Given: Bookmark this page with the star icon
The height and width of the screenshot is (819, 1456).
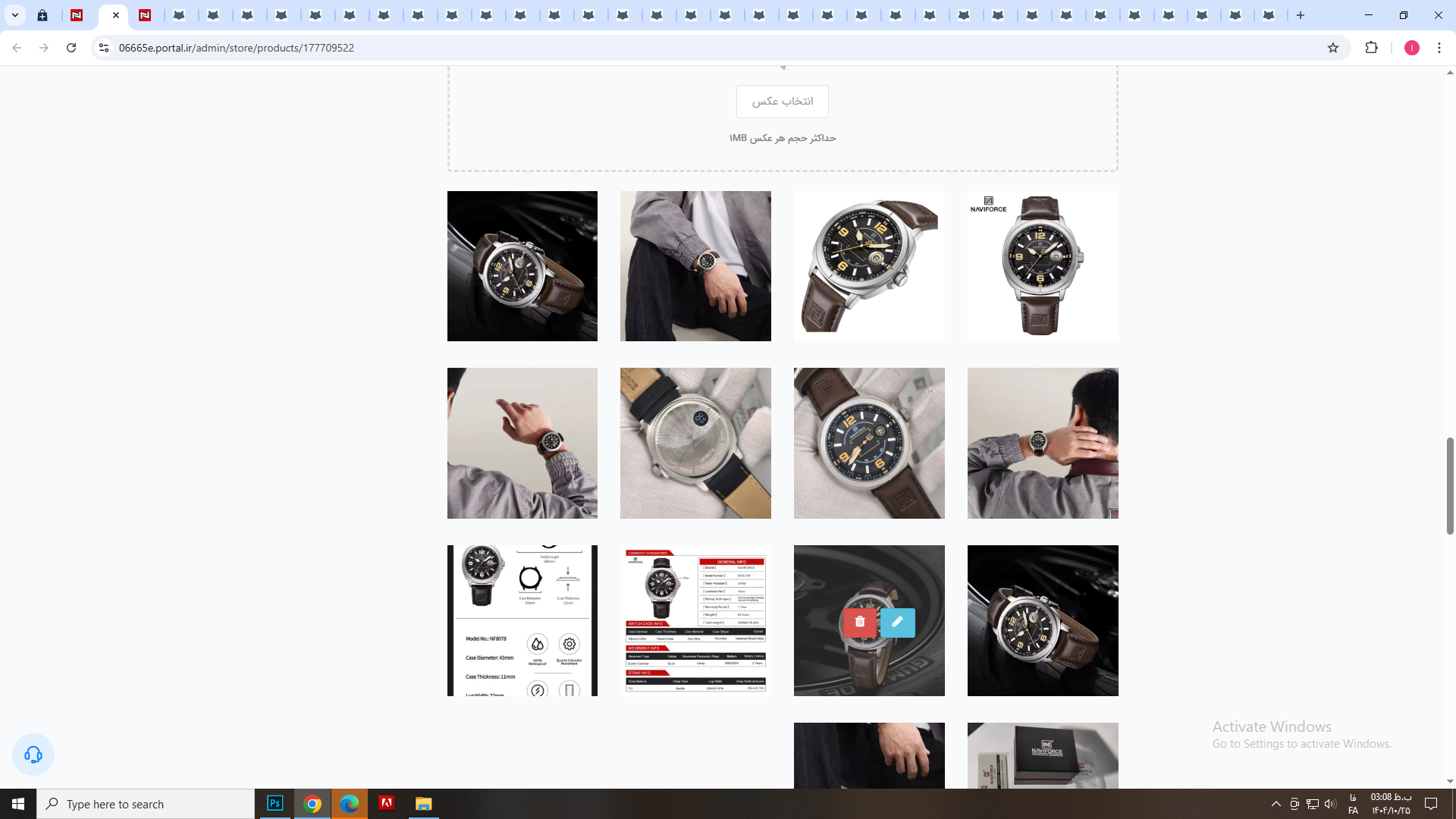Looking at the screenshot, I should click(1333, 48).
